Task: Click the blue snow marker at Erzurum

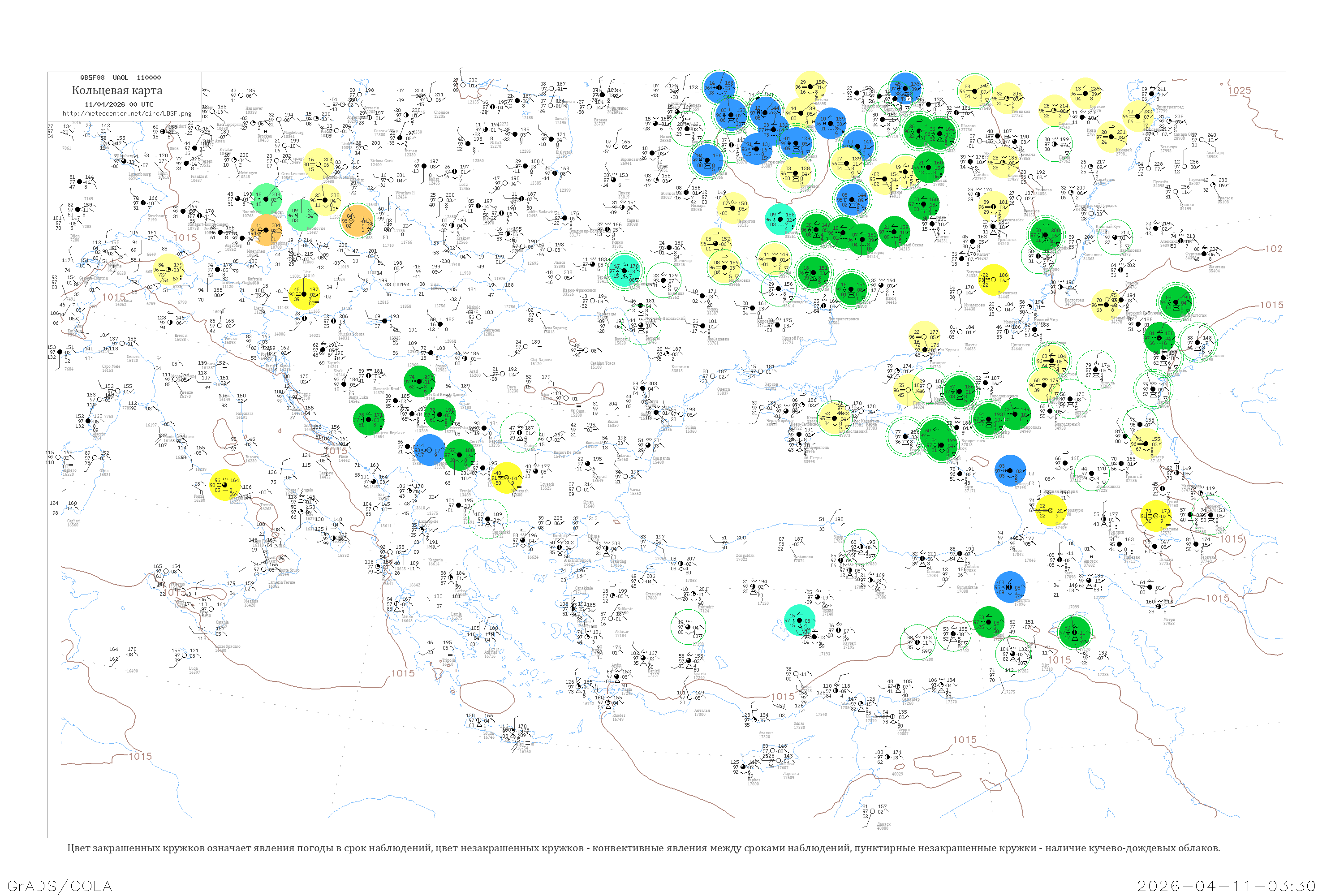Action: pos(1010,587)
